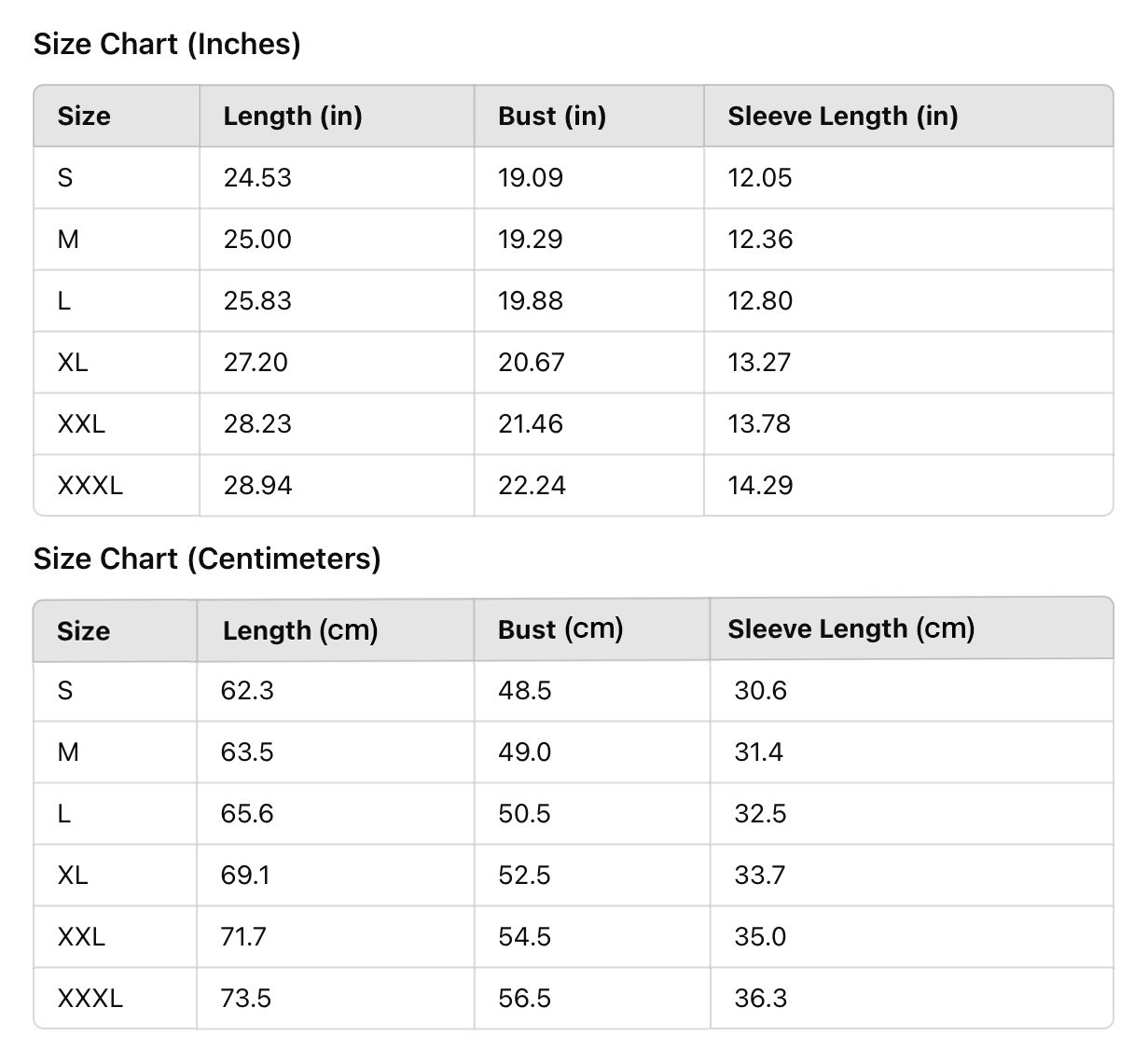The width and height of the screenshot is (1148, 1063).
Task: Click the 62.3 length cell in centimeters
Action: [247, 690]
